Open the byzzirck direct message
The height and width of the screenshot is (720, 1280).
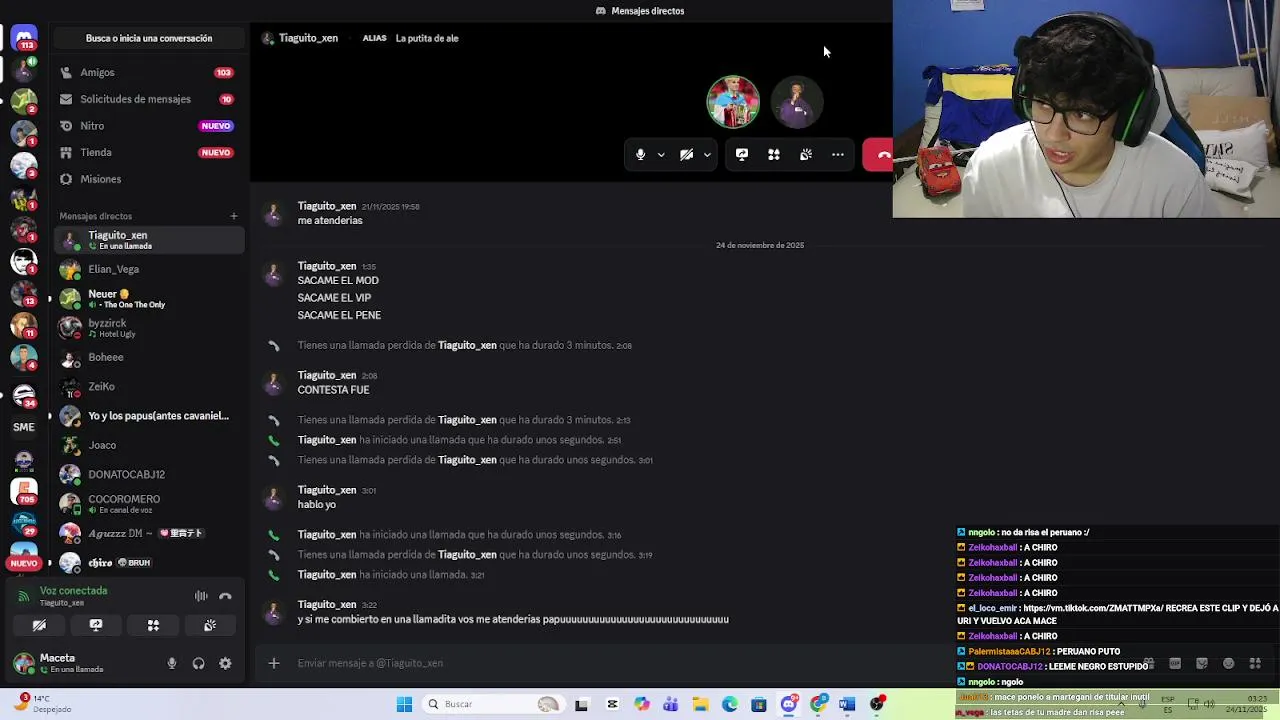[x=149, y=328]
